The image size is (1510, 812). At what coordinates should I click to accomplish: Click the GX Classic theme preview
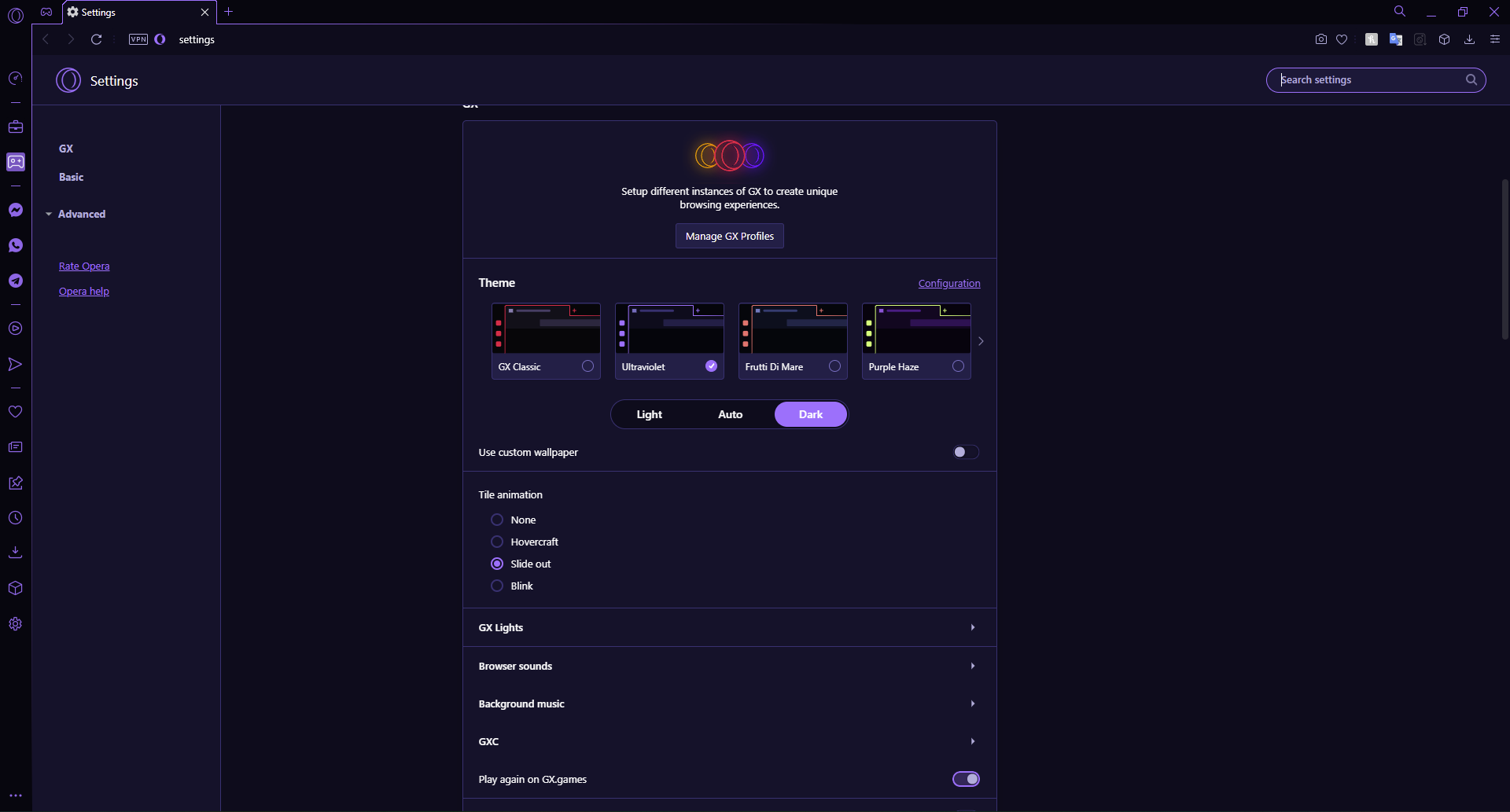[x=546, y=329]
